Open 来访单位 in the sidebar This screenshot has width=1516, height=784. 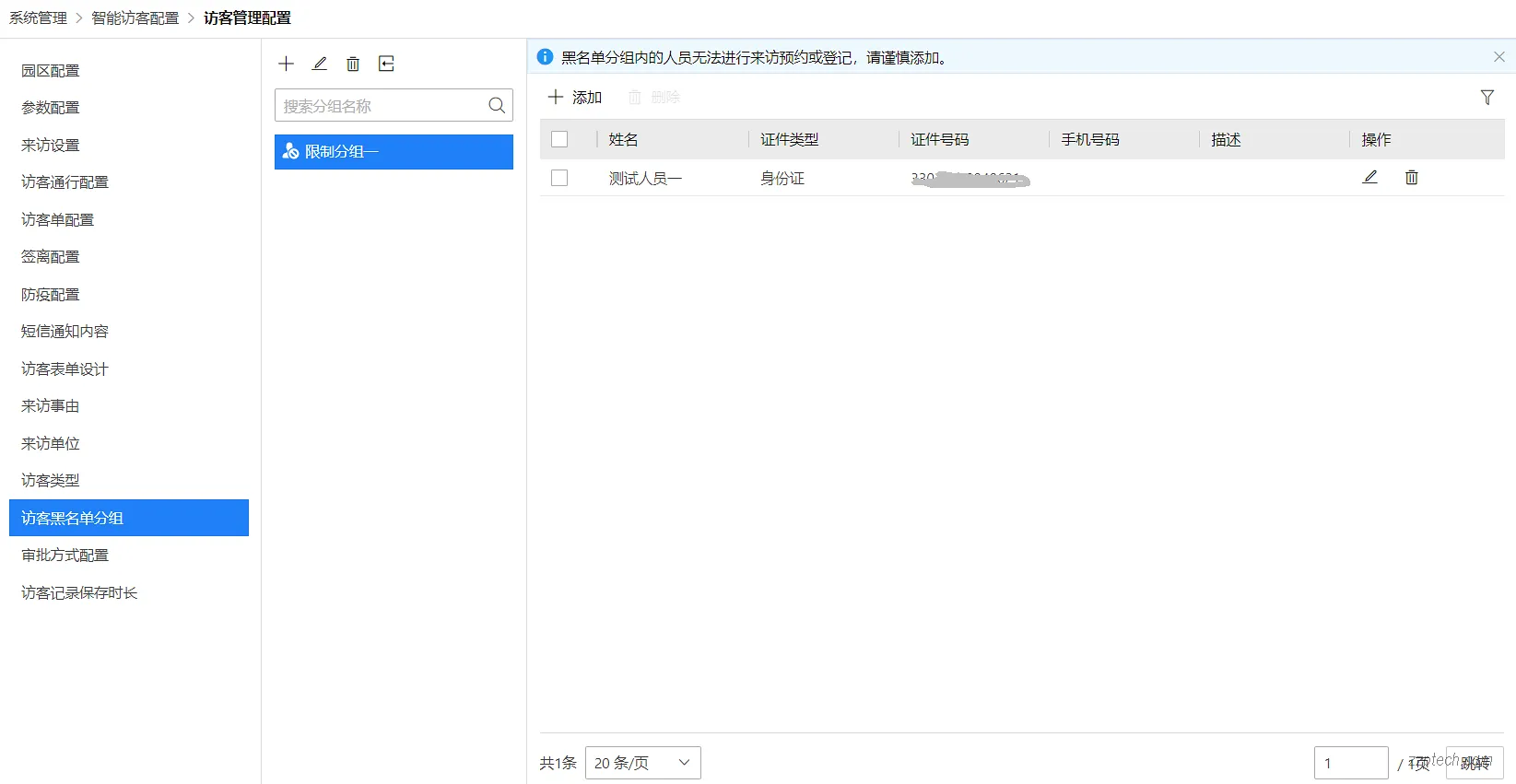pos(51,444)
